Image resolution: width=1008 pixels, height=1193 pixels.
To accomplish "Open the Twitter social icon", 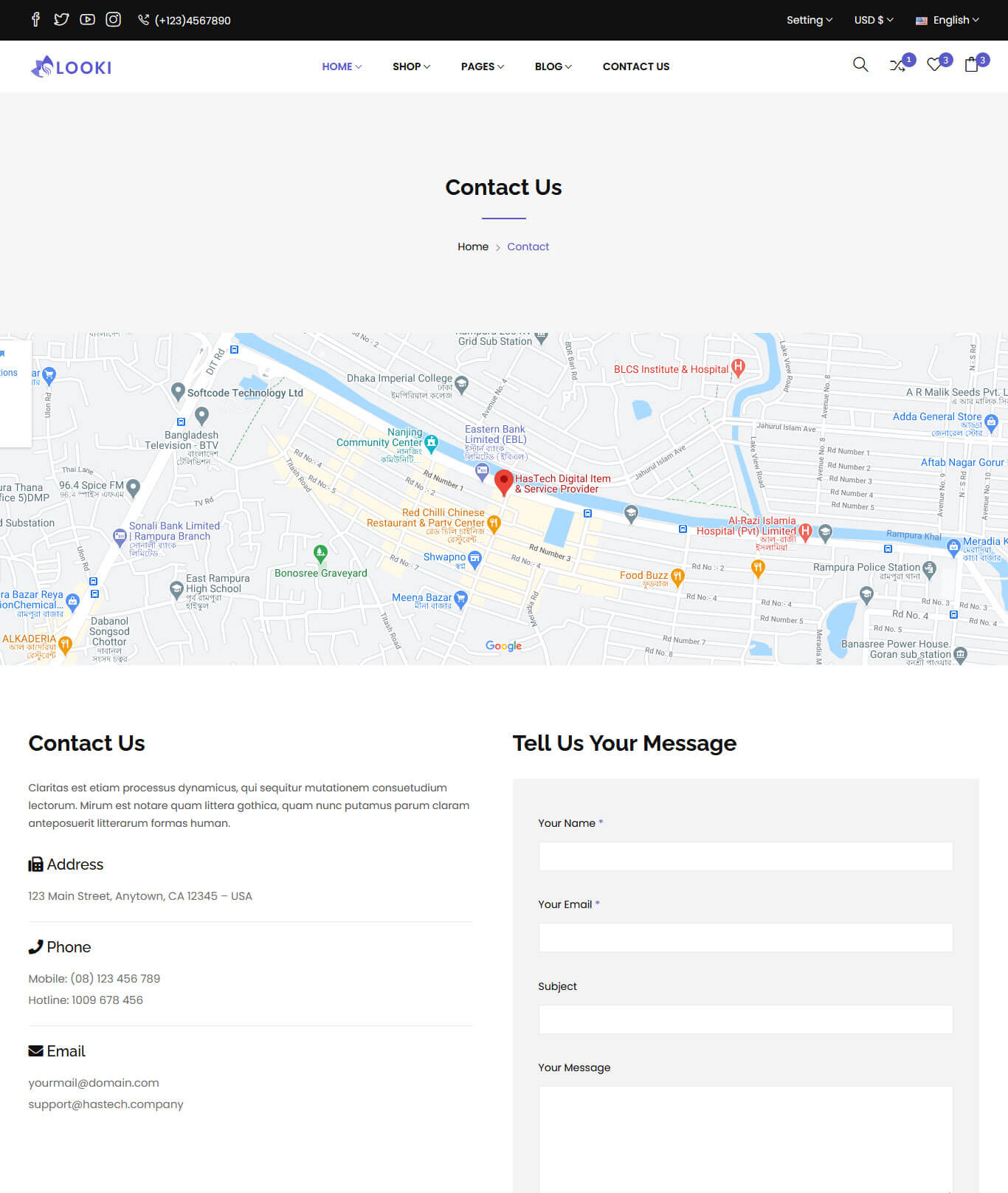I will pos(61,20).
